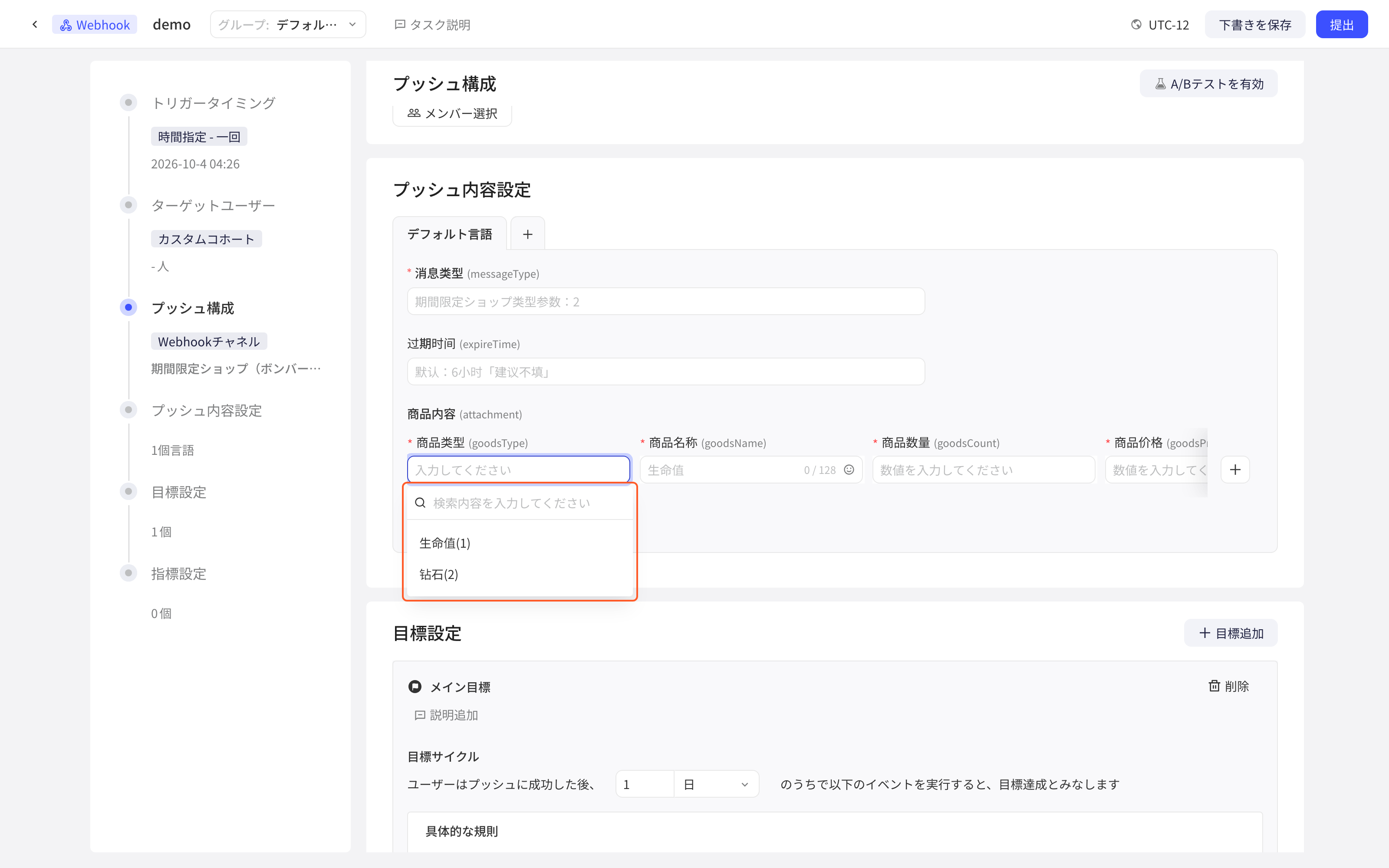This screenshot has width=1389, height=868.
Task: Click the Webhookチャネル tag
Action: (x=209, y=342)
